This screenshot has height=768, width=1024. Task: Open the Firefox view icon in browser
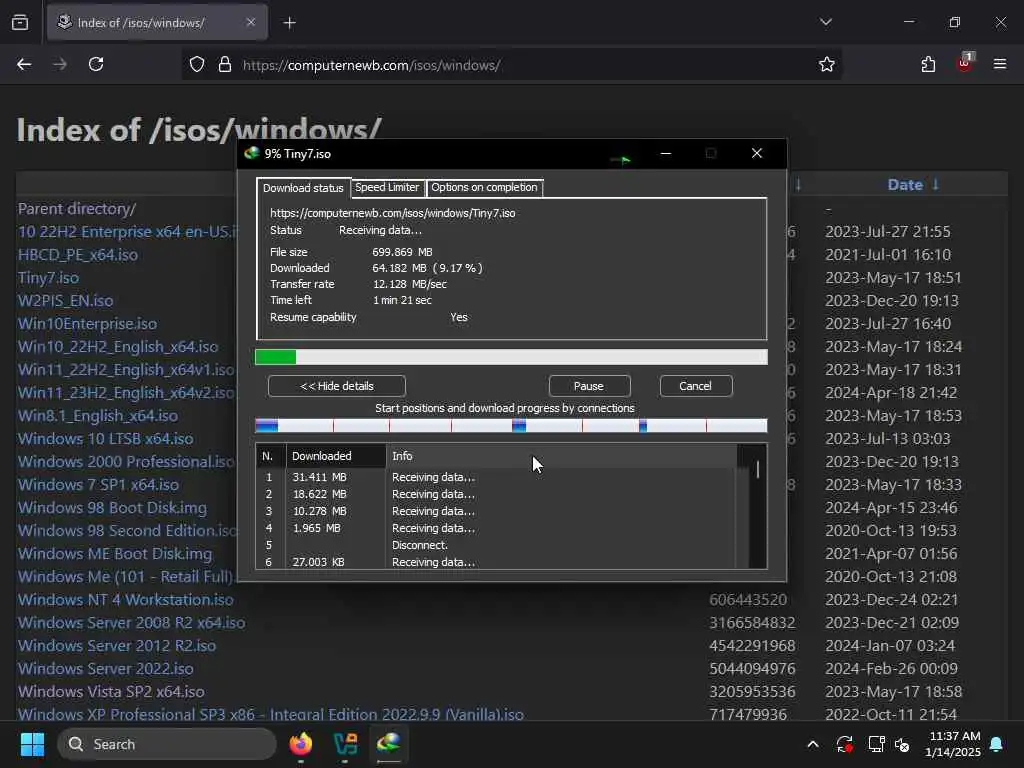pyautogui.click(x=20, y=22)
